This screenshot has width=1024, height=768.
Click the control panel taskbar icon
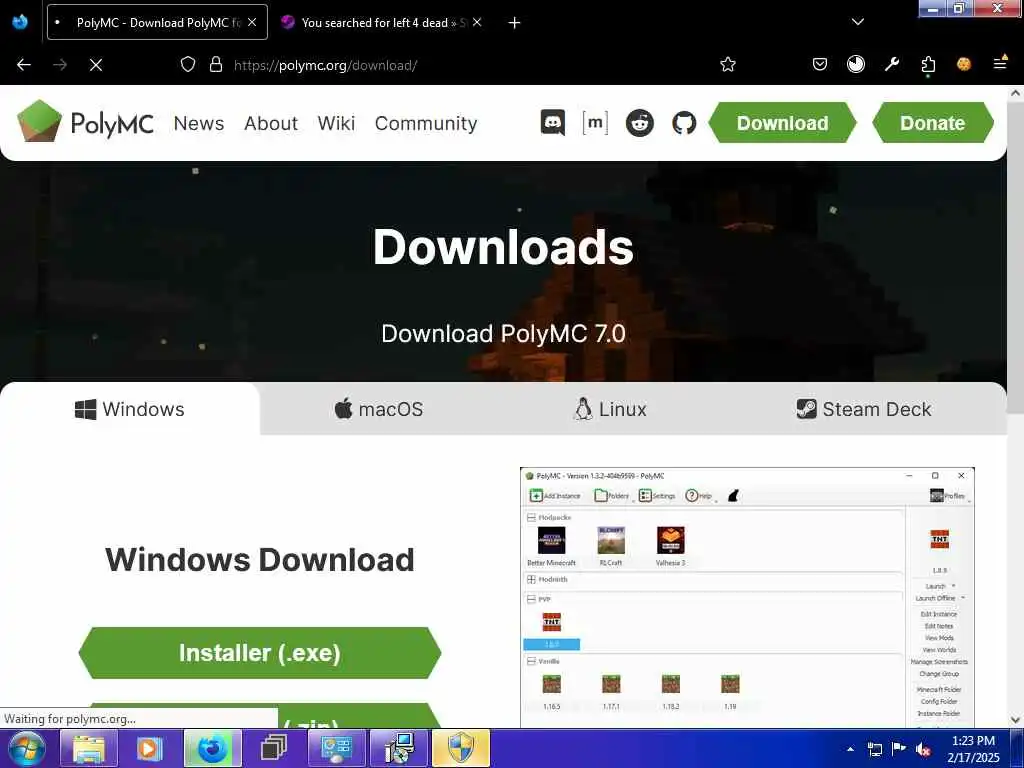point(336,748)
